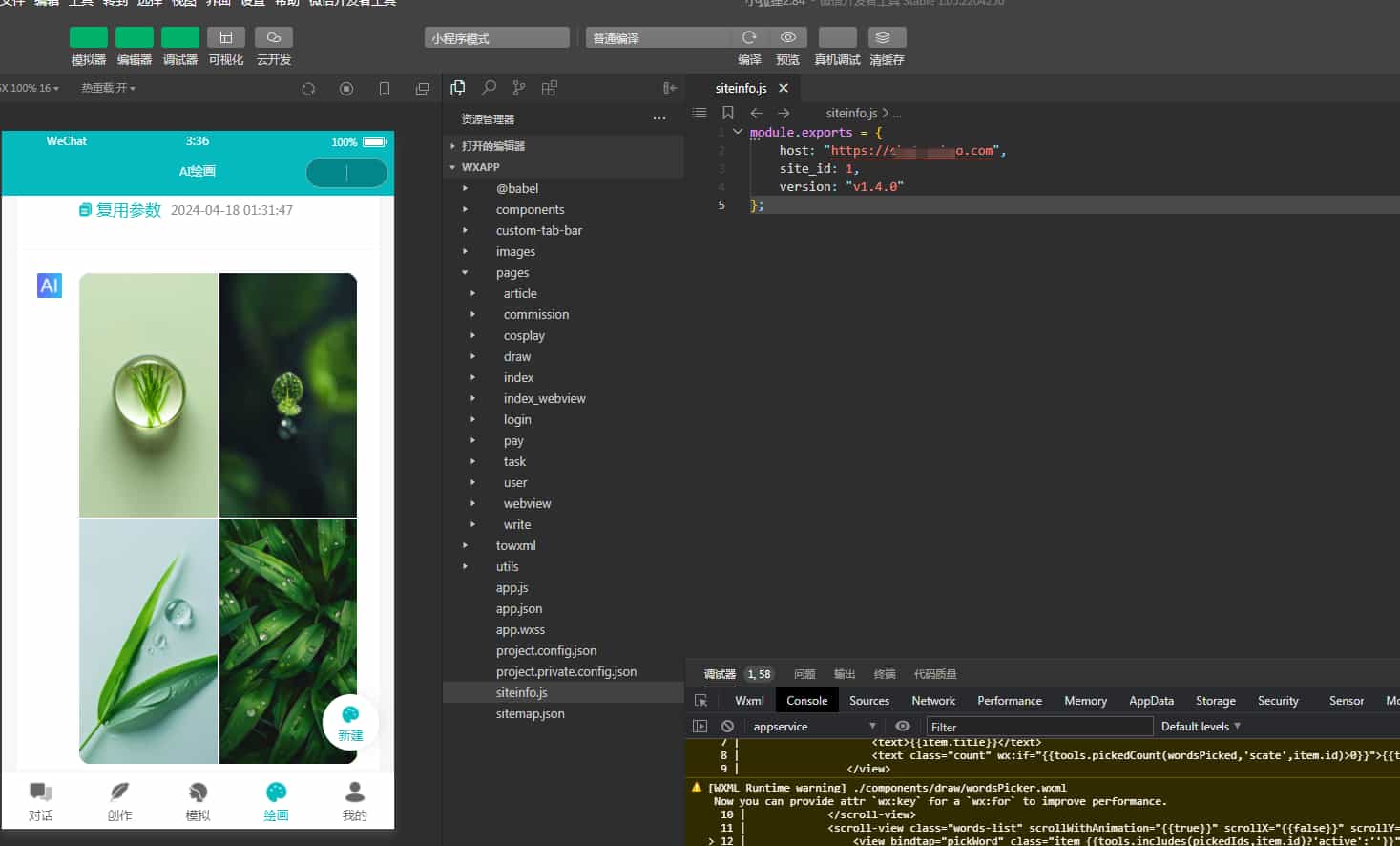Open the 普通编译 compile mode dropdown

click(x=658, y=36)
